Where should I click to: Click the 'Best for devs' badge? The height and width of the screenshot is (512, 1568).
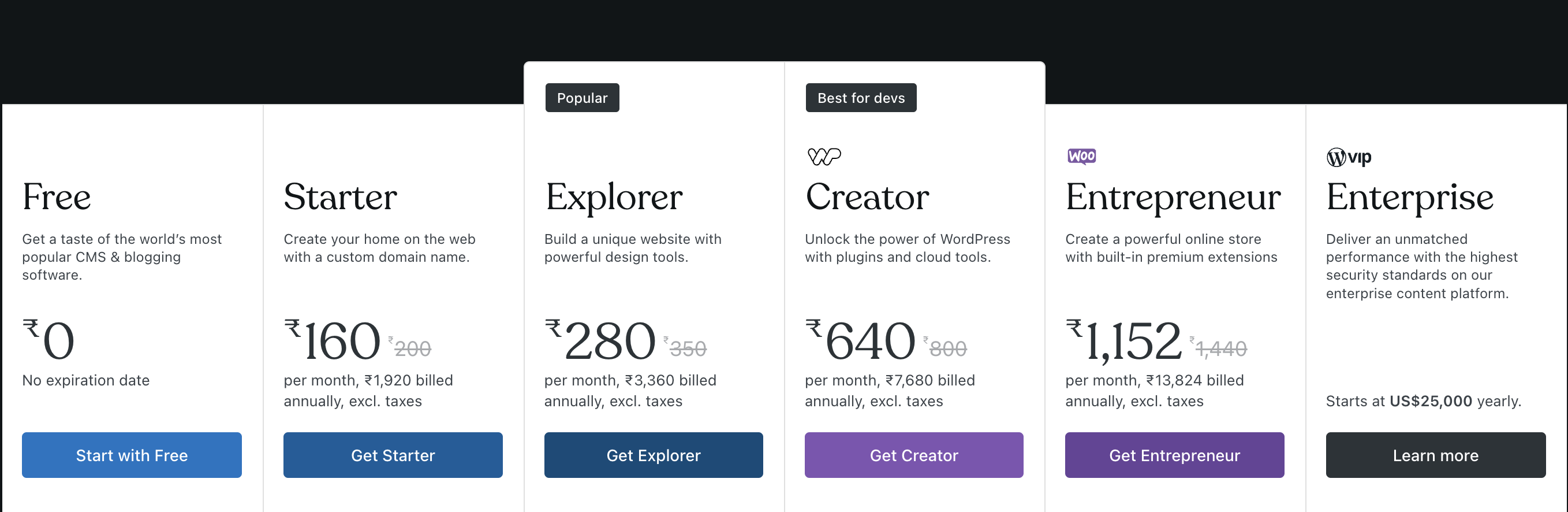(x=860, y=98)
